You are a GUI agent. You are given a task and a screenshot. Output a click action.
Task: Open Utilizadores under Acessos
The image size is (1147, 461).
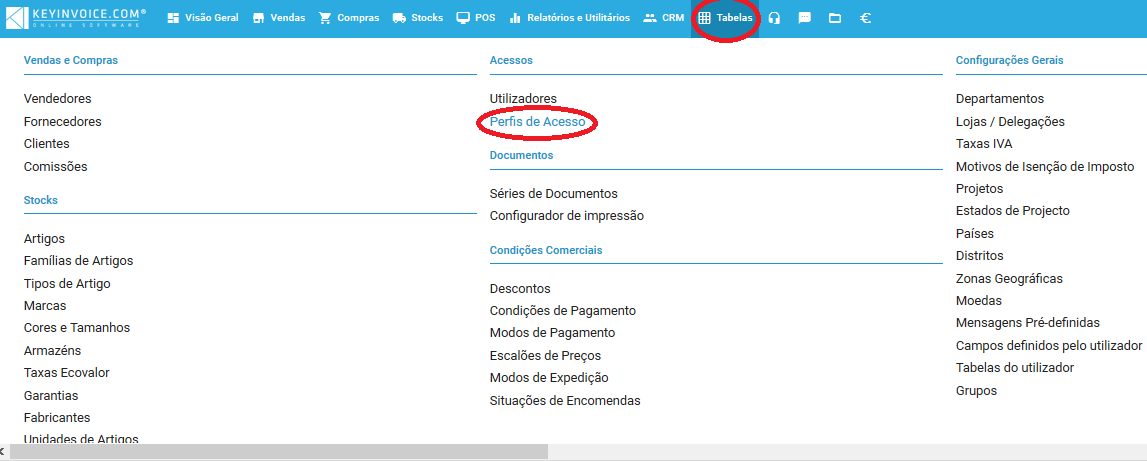[523, 99]
